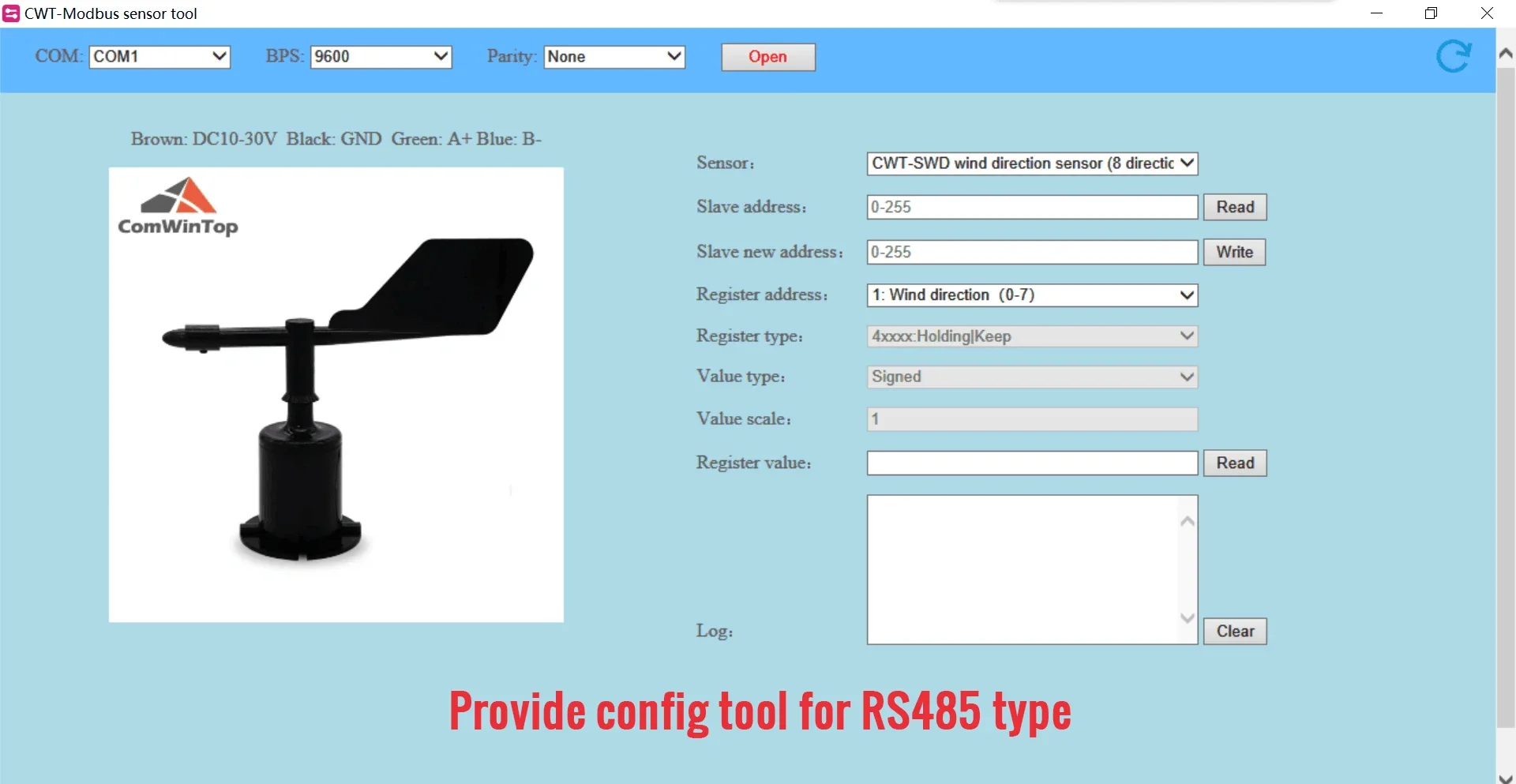
Task: Click the refresh icon in top bar
Action: point(1453,56)
